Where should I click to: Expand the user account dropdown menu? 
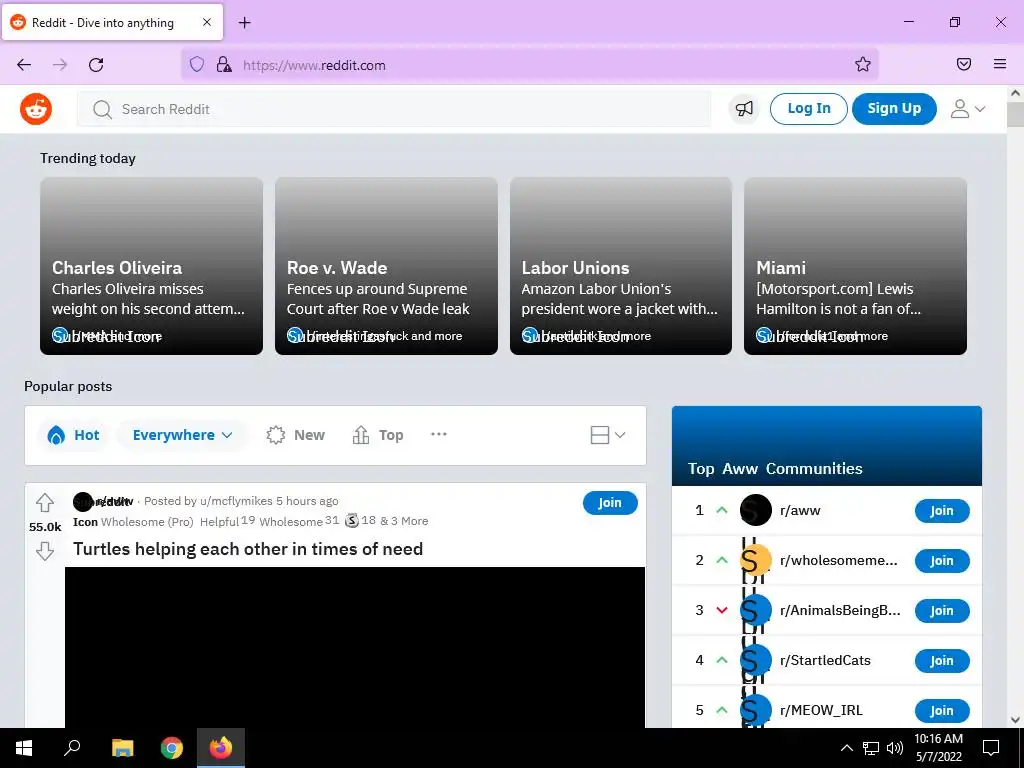[968, 109]
